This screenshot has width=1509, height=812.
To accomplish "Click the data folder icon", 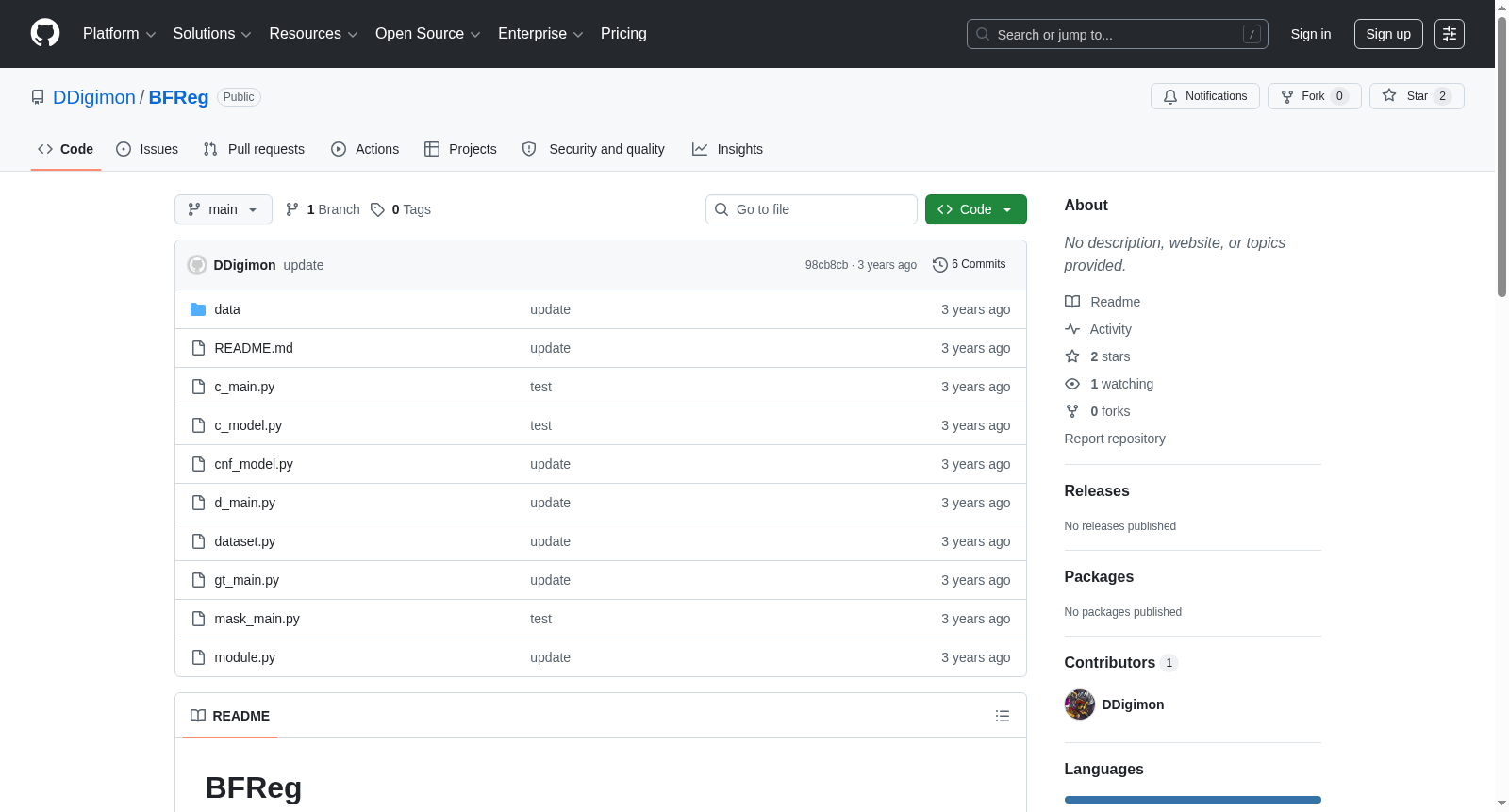I will click(x=198, y=309).
